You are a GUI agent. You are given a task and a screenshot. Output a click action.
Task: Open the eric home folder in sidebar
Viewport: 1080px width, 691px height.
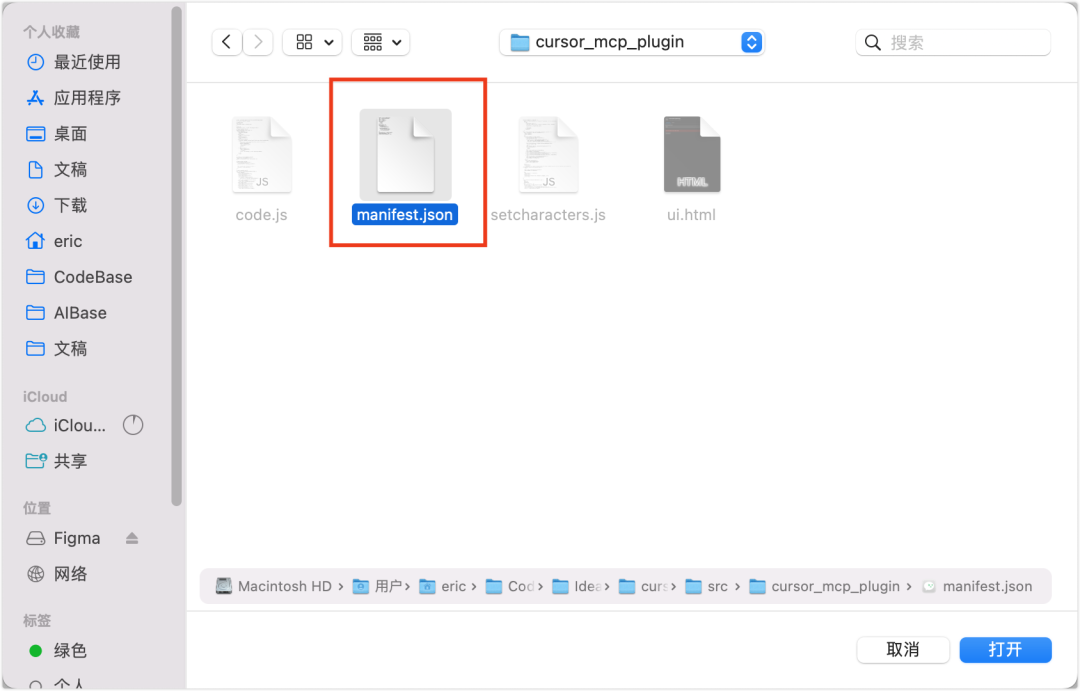54,241
